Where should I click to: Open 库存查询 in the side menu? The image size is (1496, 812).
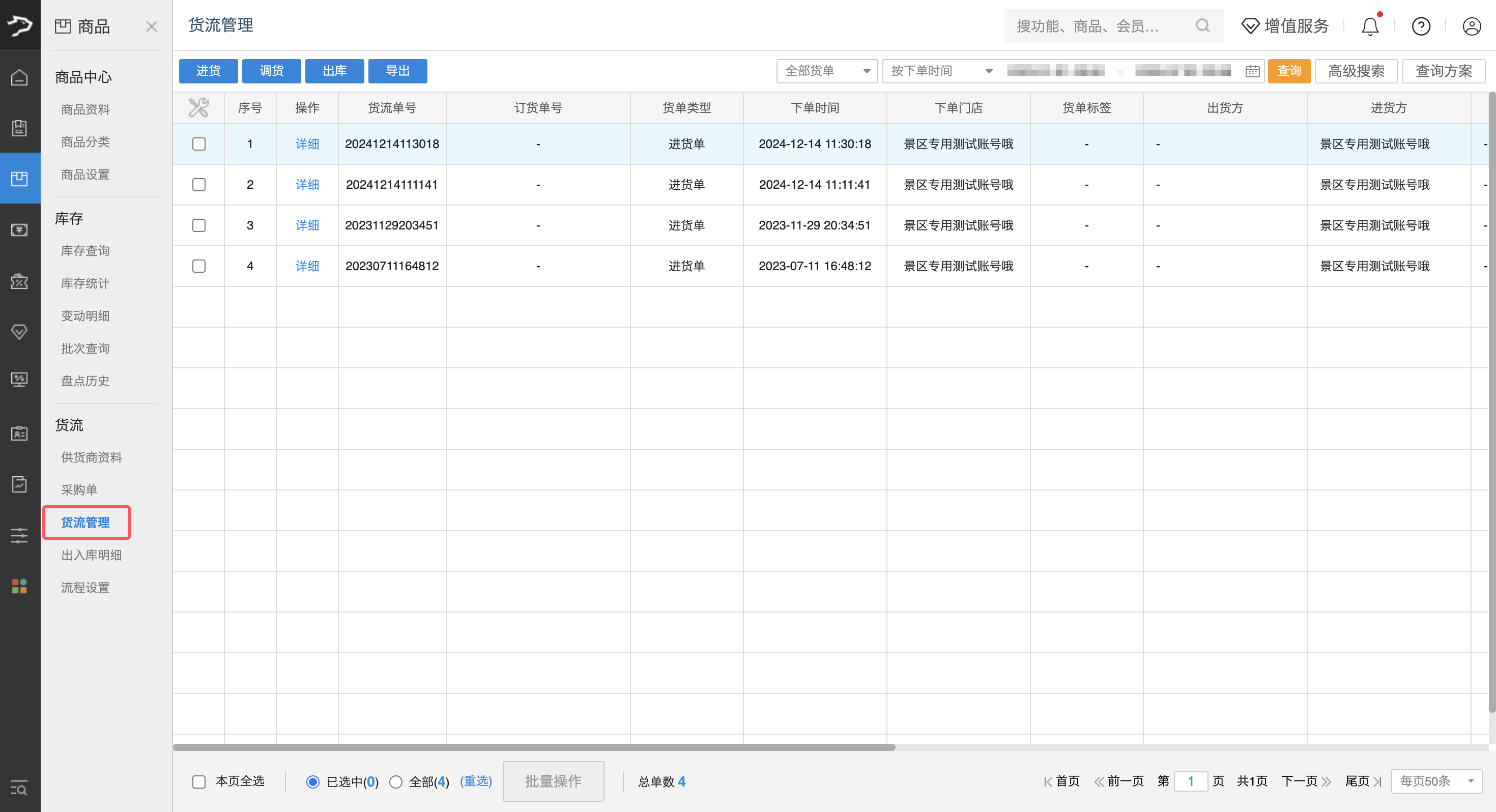coord(85,250)
